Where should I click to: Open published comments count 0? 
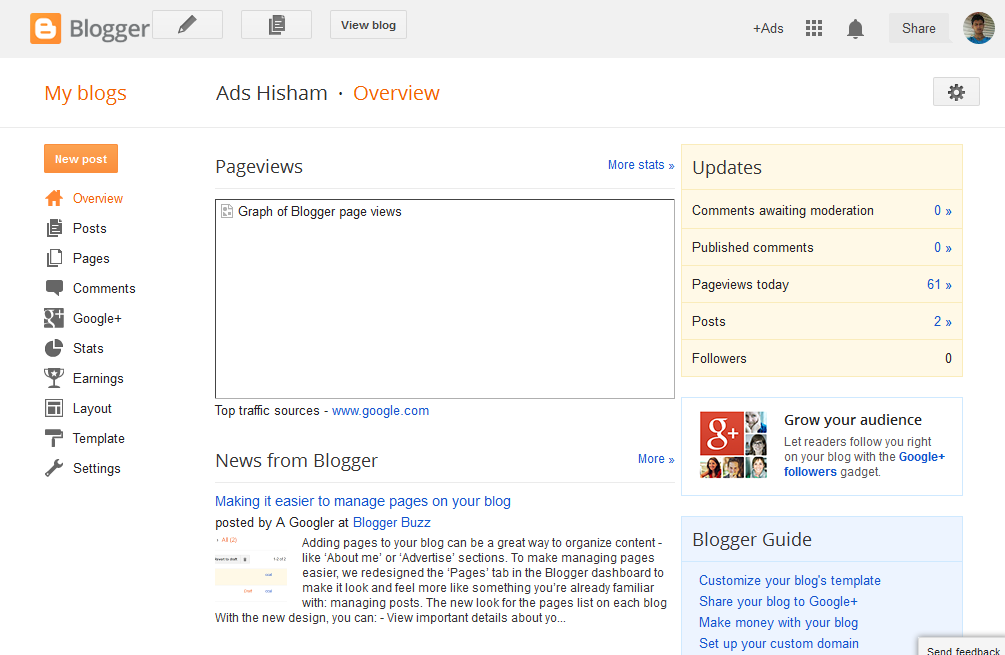[x=942, y=247]
